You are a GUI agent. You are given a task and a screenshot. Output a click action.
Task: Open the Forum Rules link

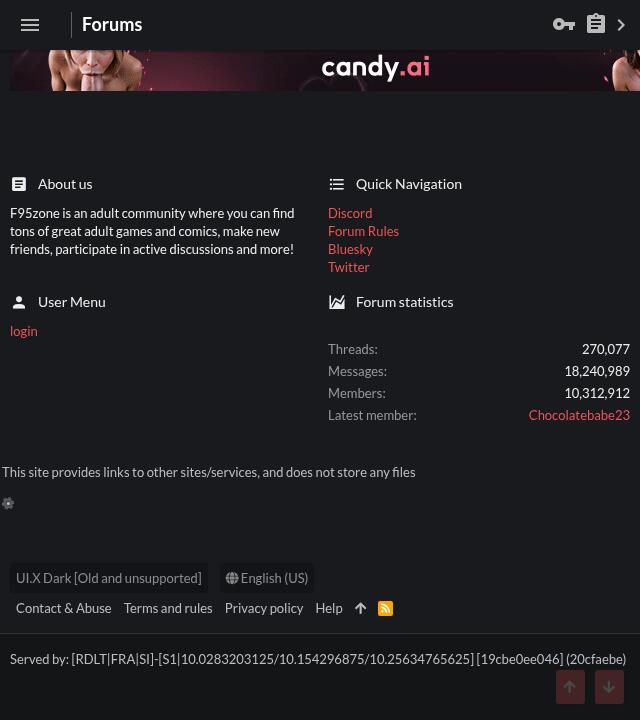click(364, 231)
